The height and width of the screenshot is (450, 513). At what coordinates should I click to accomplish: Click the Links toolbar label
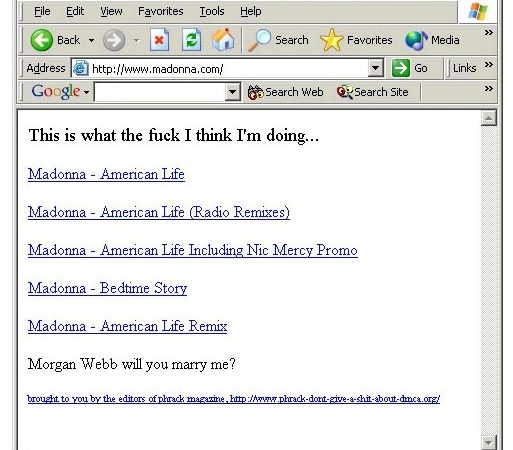(464, 68)
